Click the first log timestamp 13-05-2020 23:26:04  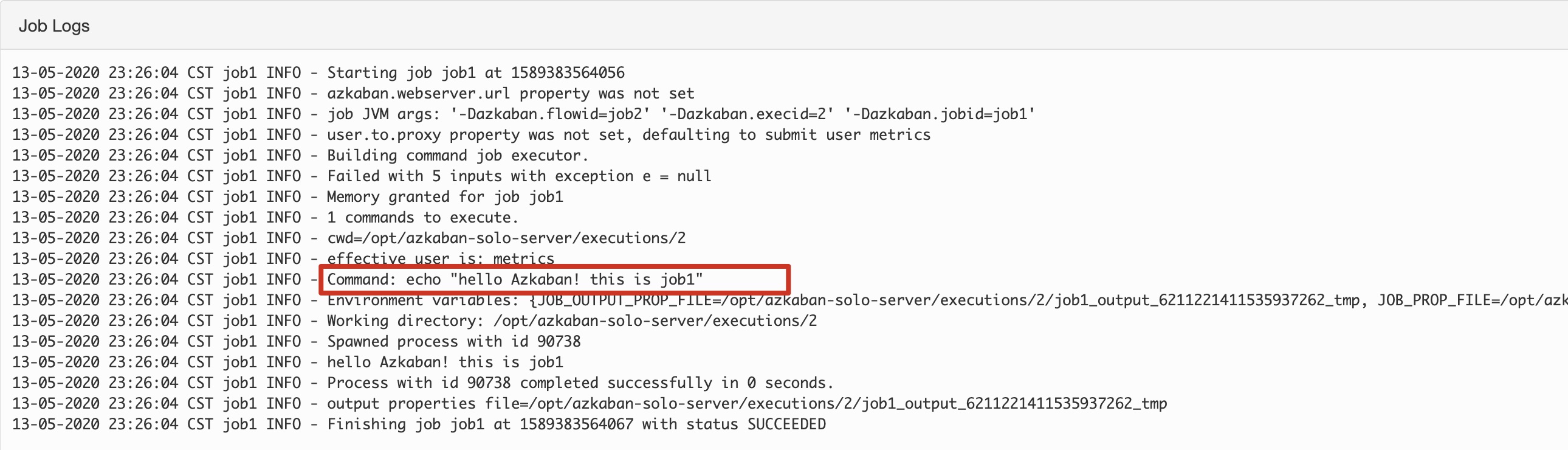95,73
